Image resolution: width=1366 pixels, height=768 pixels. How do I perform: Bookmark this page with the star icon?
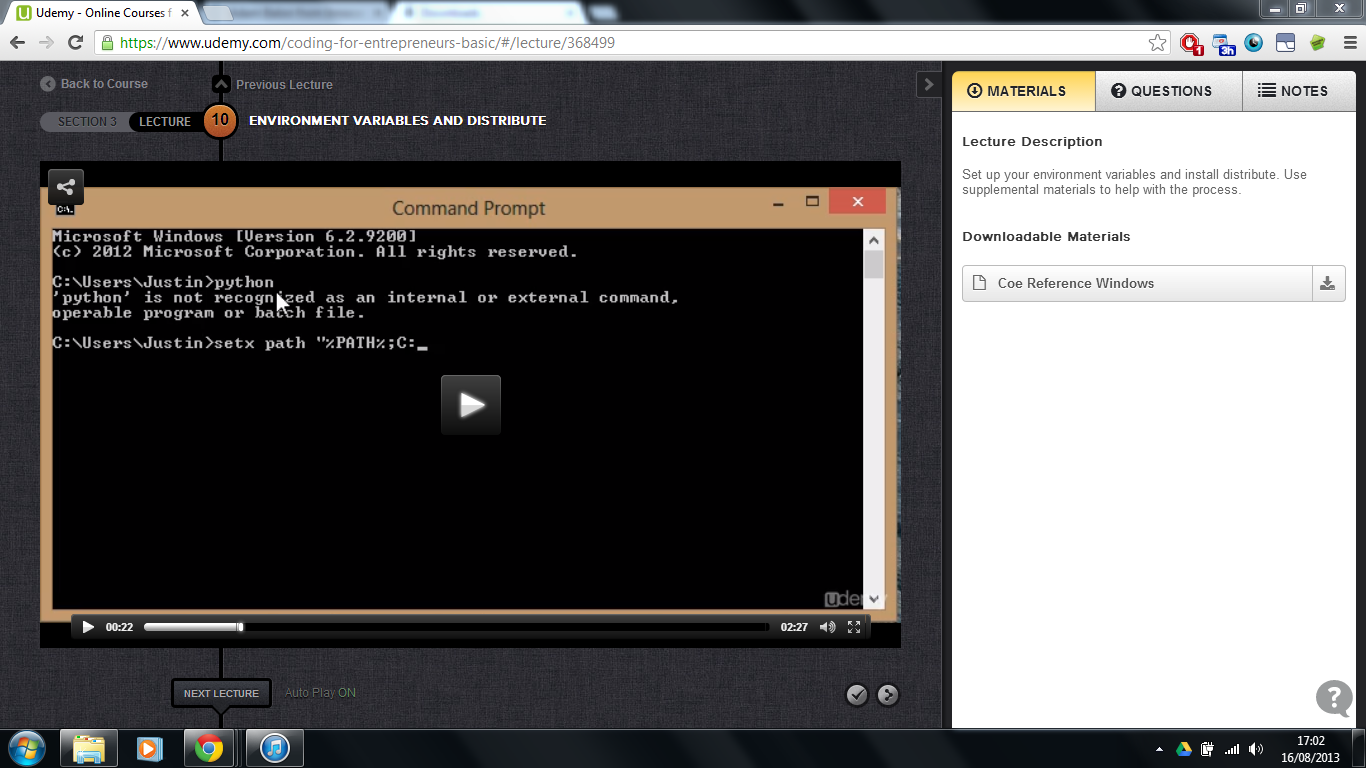[x=1157, y=43]
